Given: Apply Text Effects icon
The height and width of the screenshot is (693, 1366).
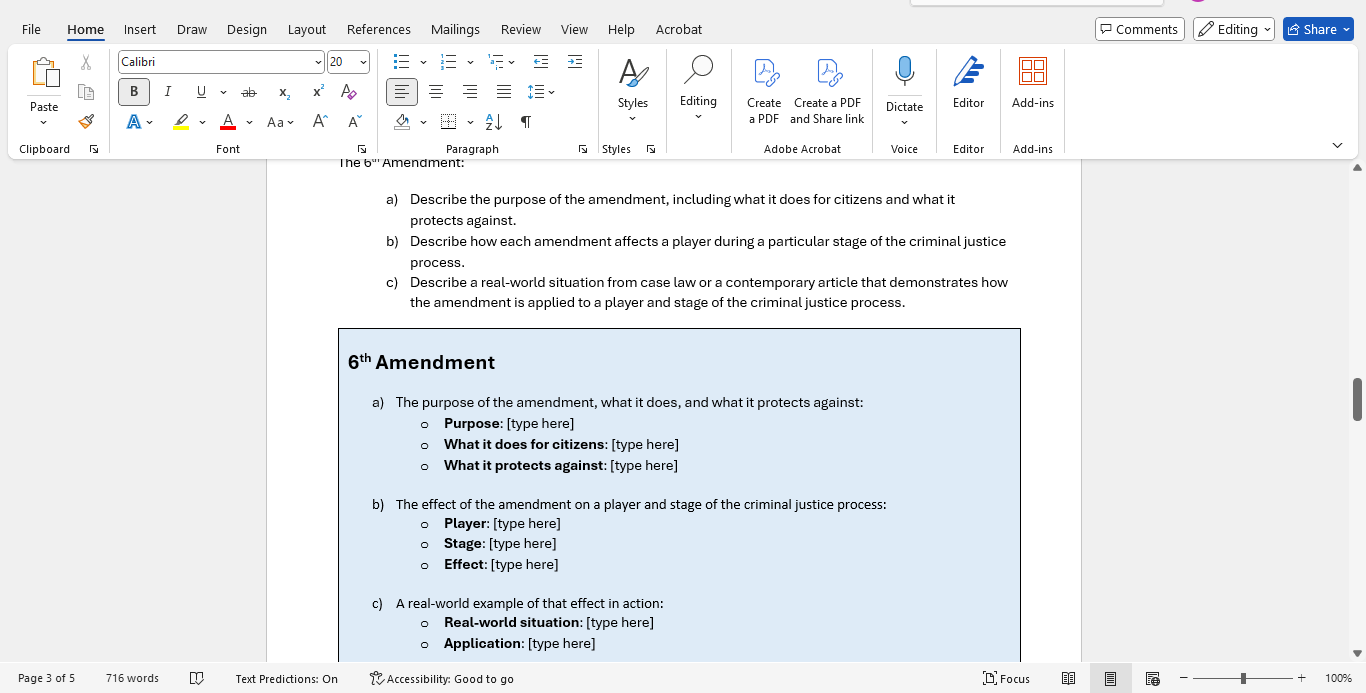Looking at the screenshot, I should [134, 122].
